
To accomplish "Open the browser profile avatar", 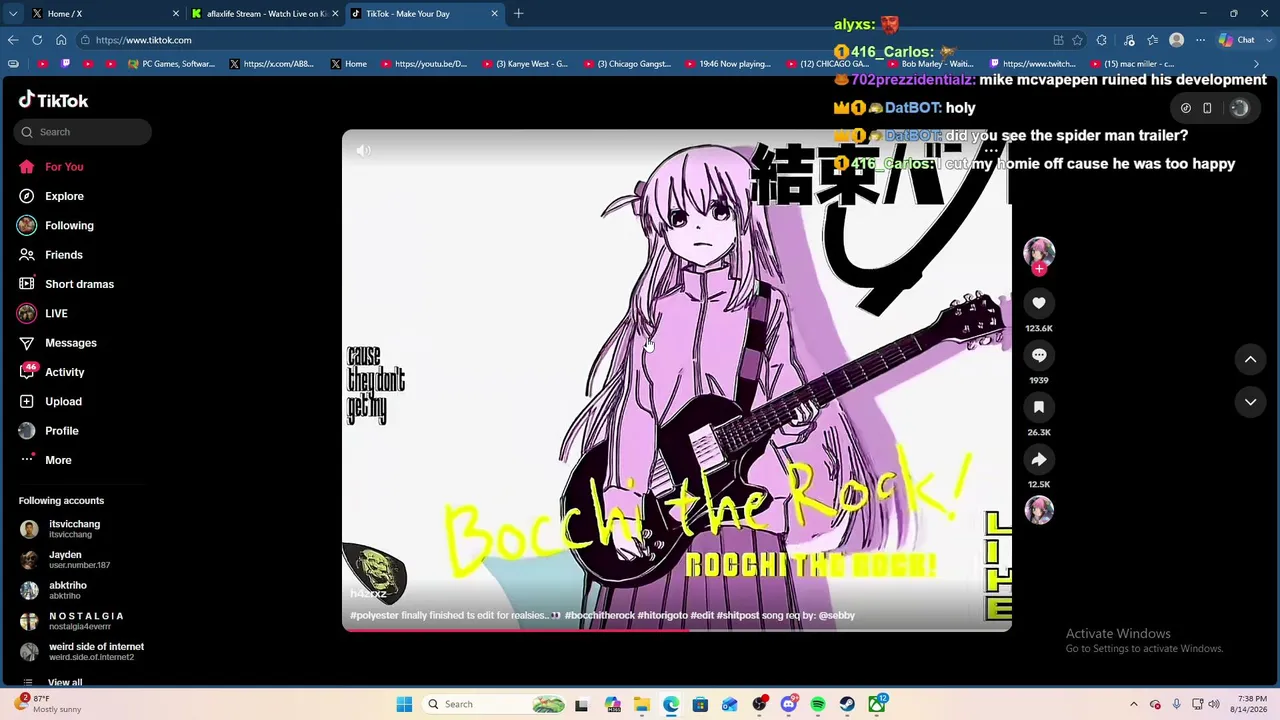I will [1177, 40].
